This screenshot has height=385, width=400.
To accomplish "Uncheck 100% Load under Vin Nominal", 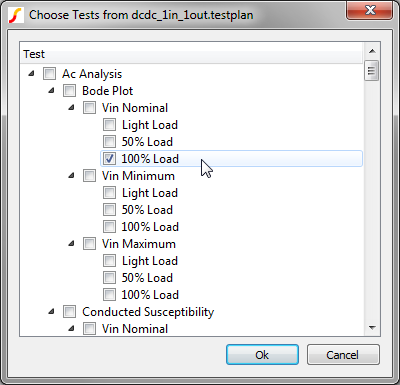I will click(x=109, y=159).
